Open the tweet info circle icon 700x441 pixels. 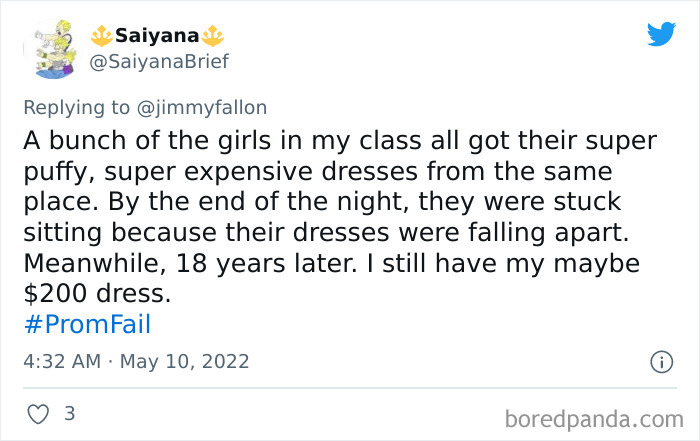coord(661,362)
